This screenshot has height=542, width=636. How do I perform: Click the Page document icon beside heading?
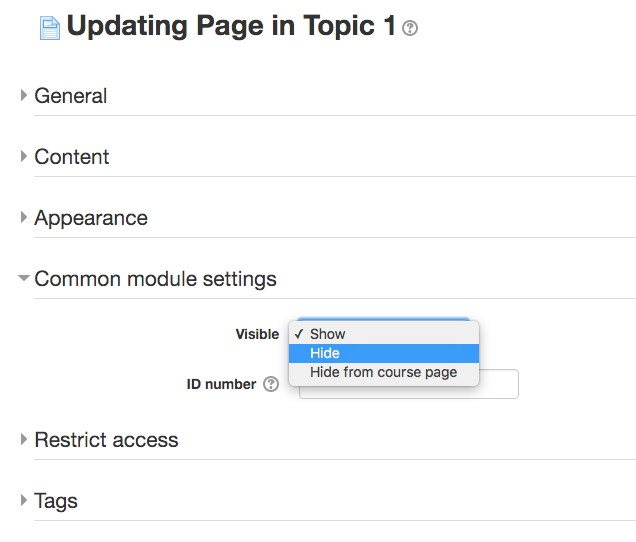click(50, 28)
